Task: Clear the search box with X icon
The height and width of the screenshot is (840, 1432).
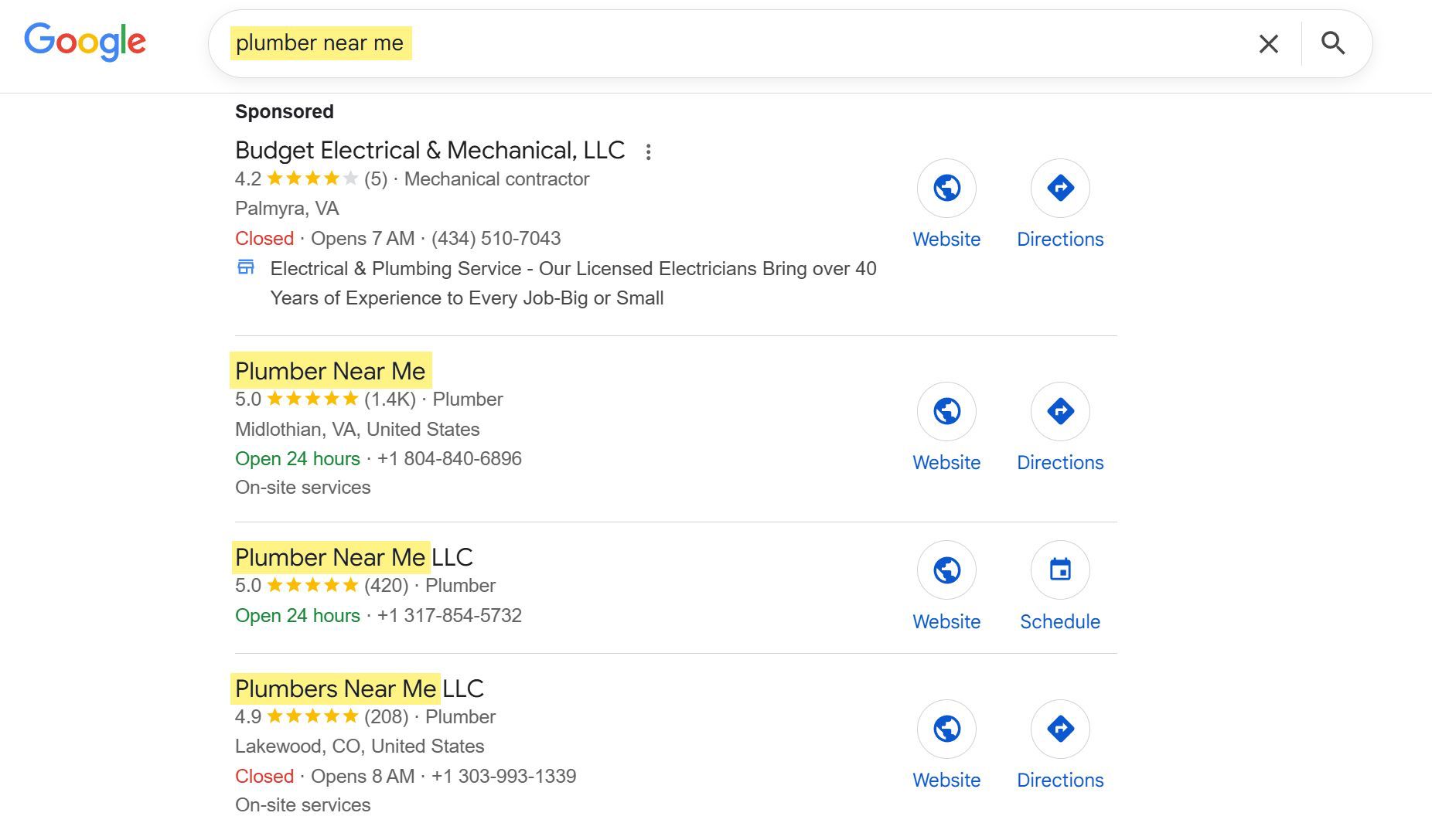Action: (x=1268, y=44)
